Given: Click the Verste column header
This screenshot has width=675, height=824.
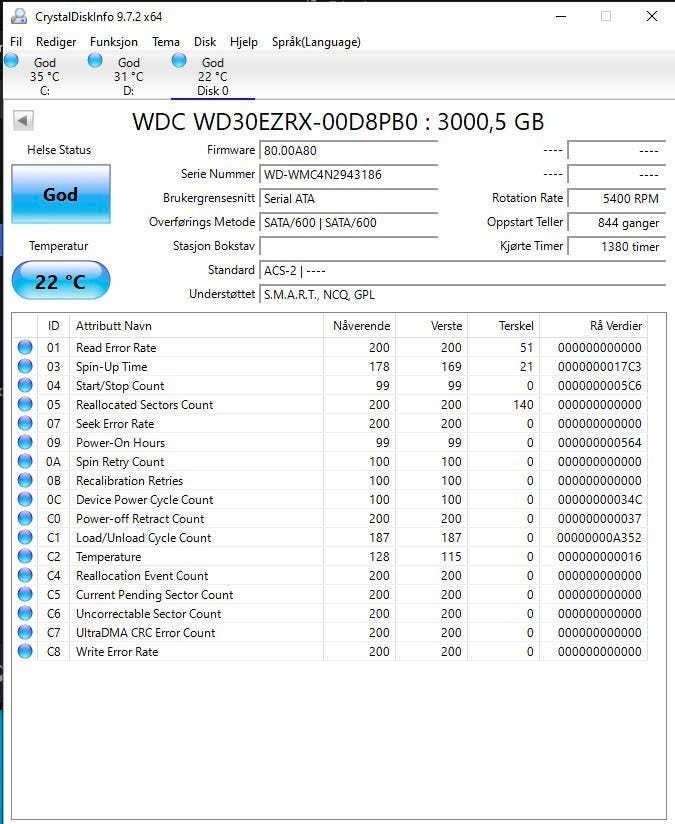Looking at the screenshot, I should (432, 326).
